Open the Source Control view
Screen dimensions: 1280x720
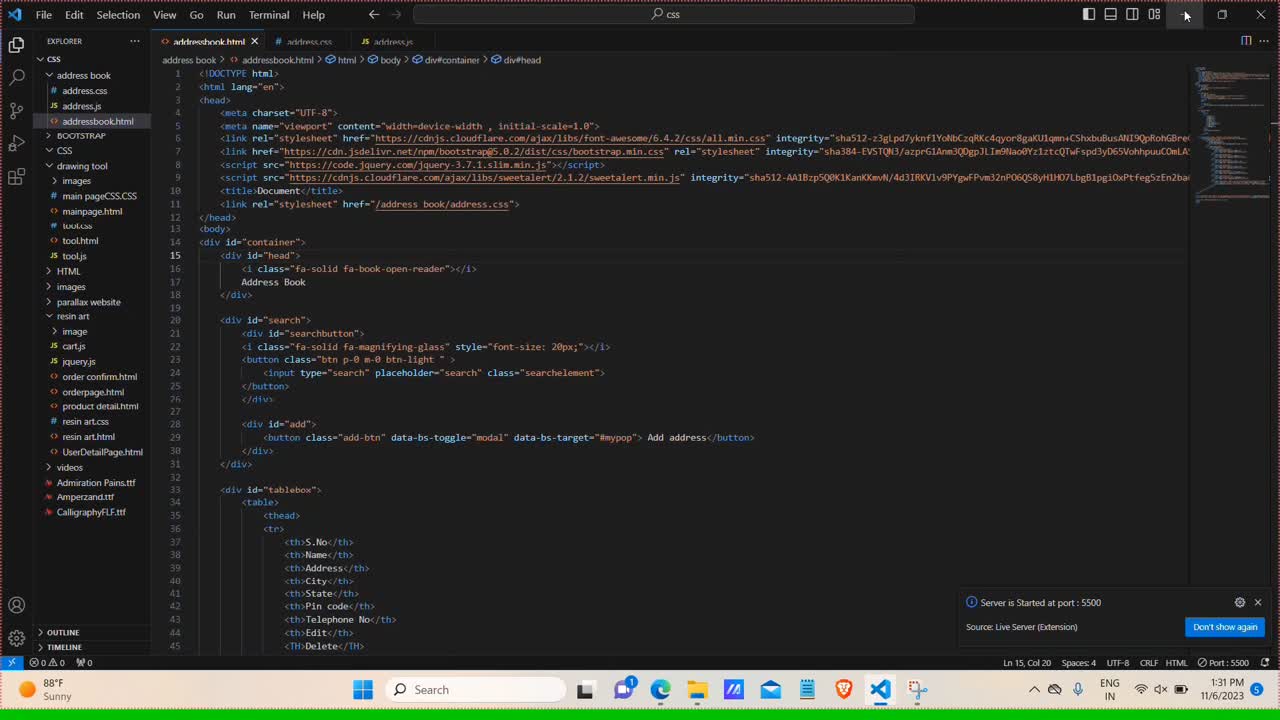16,110
